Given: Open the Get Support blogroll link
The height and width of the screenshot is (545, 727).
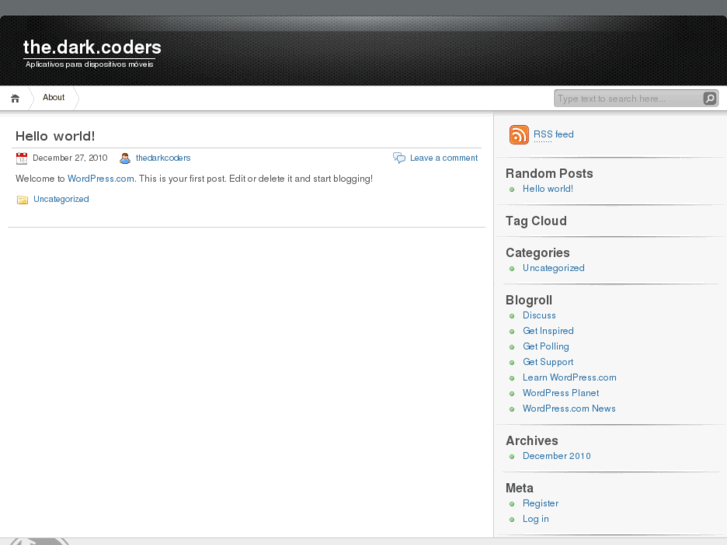Looking at the screenshot, I should (548, 362).
